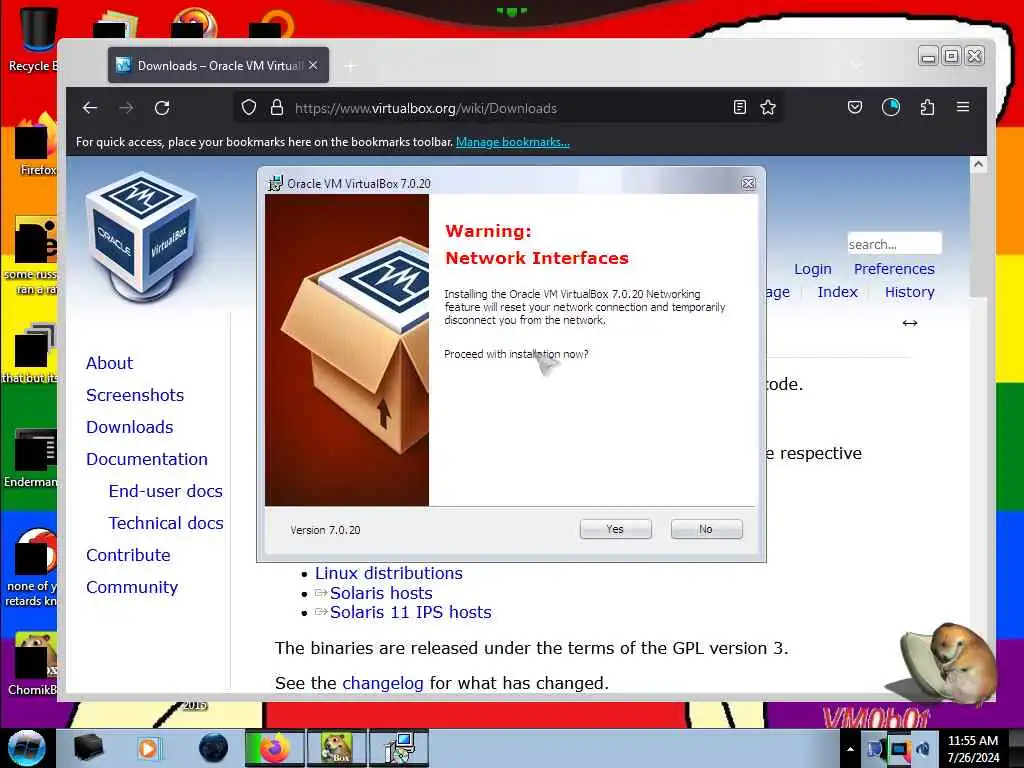
Task: Open the tracking protection shield icon
Action: pyautogui.click(x=249, y=108)
